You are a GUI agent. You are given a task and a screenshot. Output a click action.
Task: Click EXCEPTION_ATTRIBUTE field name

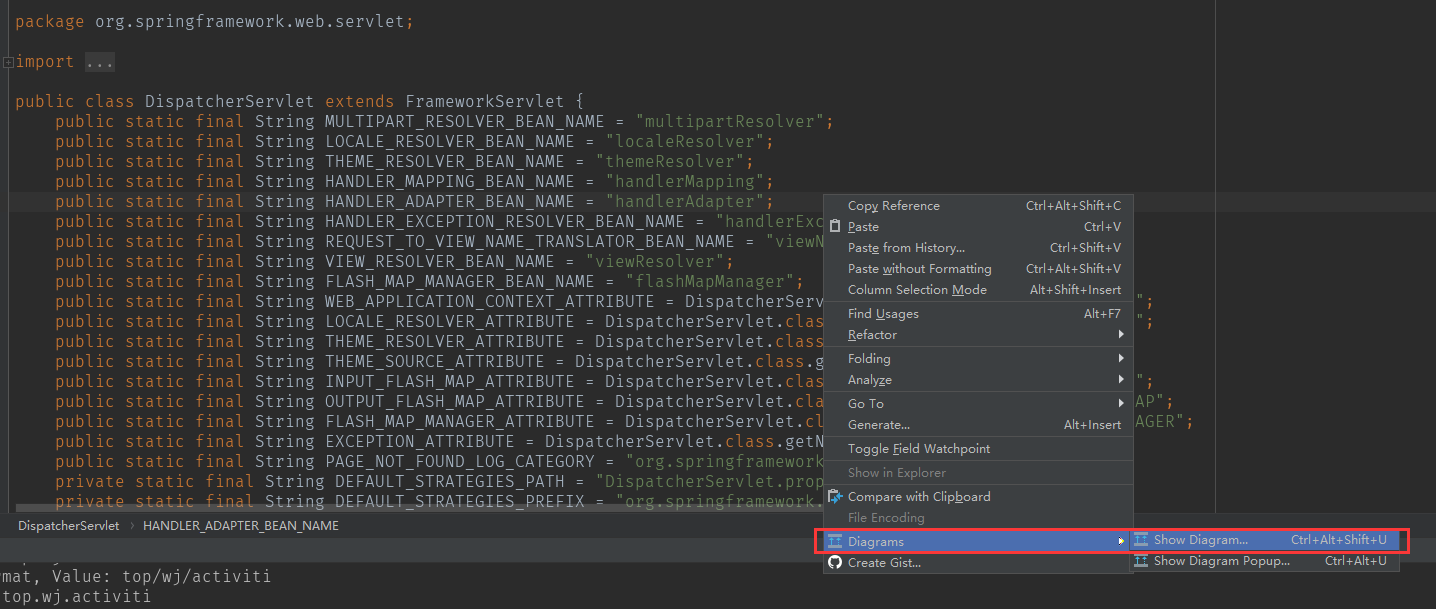(x=420, y=442)
